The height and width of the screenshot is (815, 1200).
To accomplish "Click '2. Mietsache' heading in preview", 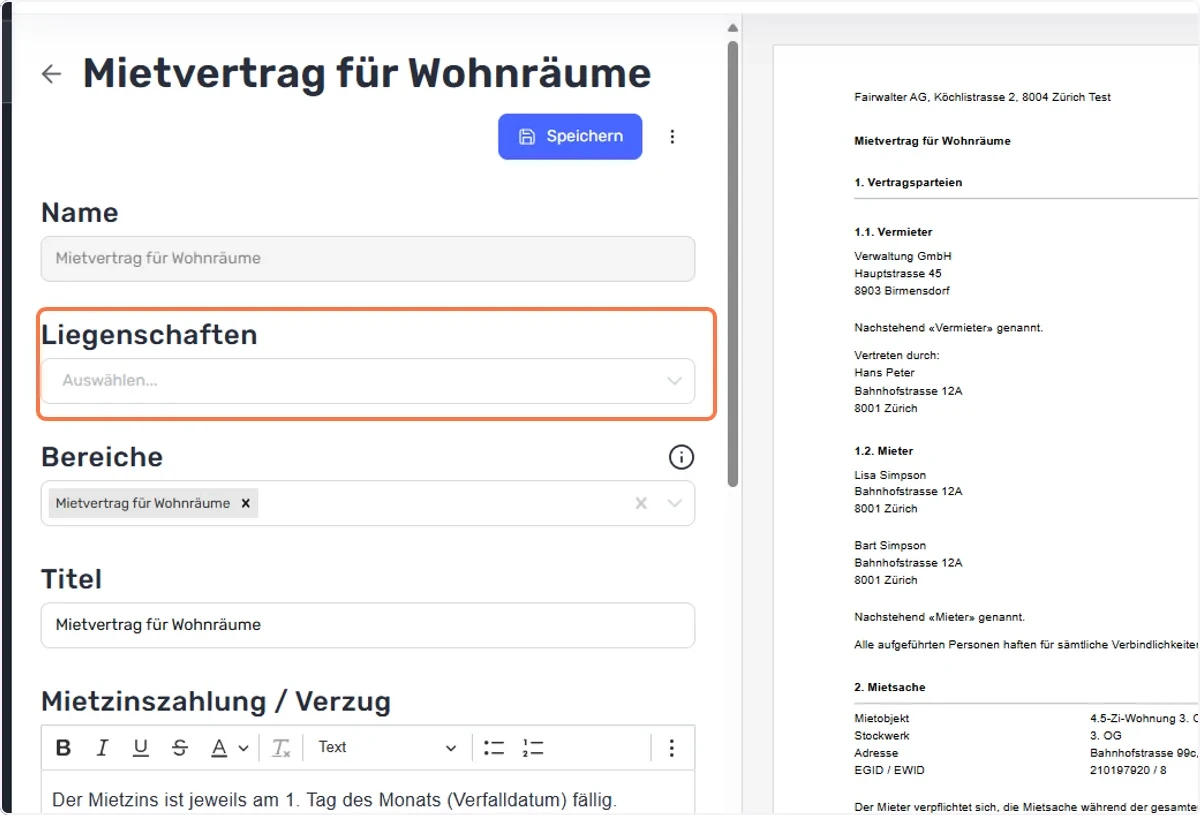I will [890, 687].
